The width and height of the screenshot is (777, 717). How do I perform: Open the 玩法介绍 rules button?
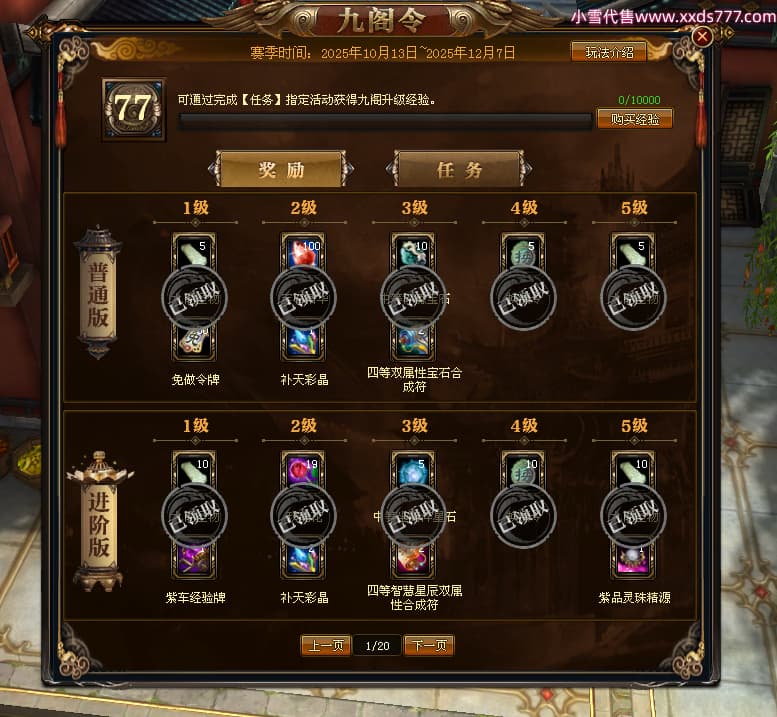(609, 52)
